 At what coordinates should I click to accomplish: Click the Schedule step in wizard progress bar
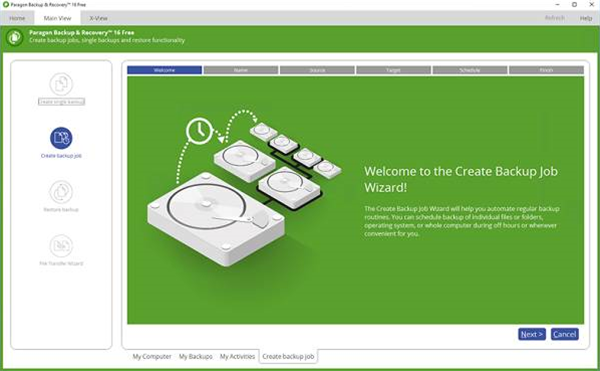tap(470, 70)
